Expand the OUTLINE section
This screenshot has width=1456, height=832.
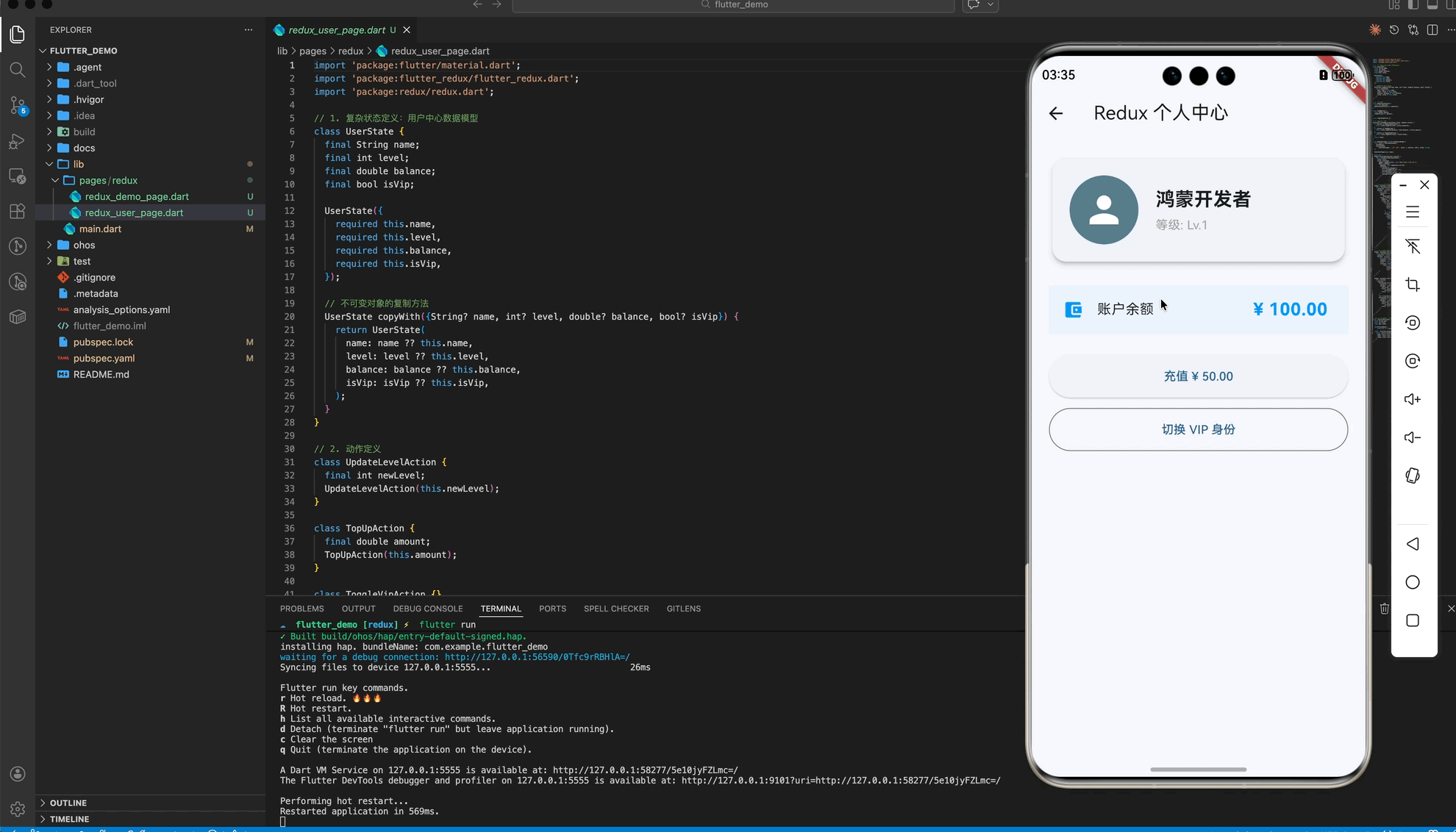[x=68, y=803]
